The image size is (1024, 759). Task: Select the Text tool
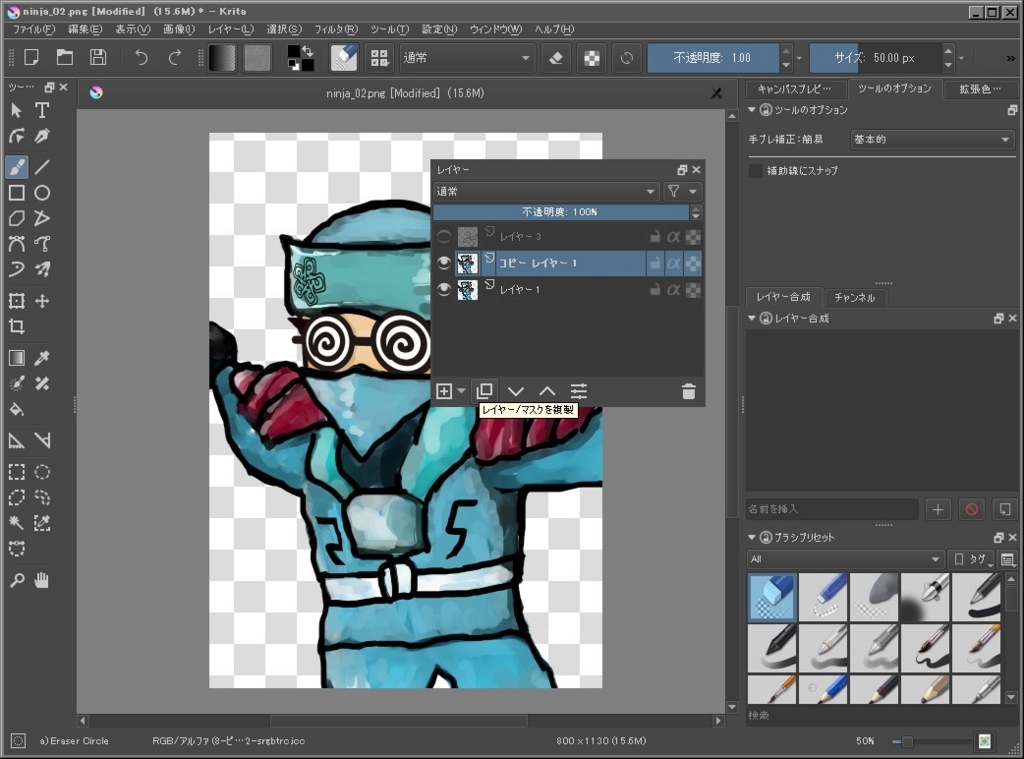pos(42,110)
